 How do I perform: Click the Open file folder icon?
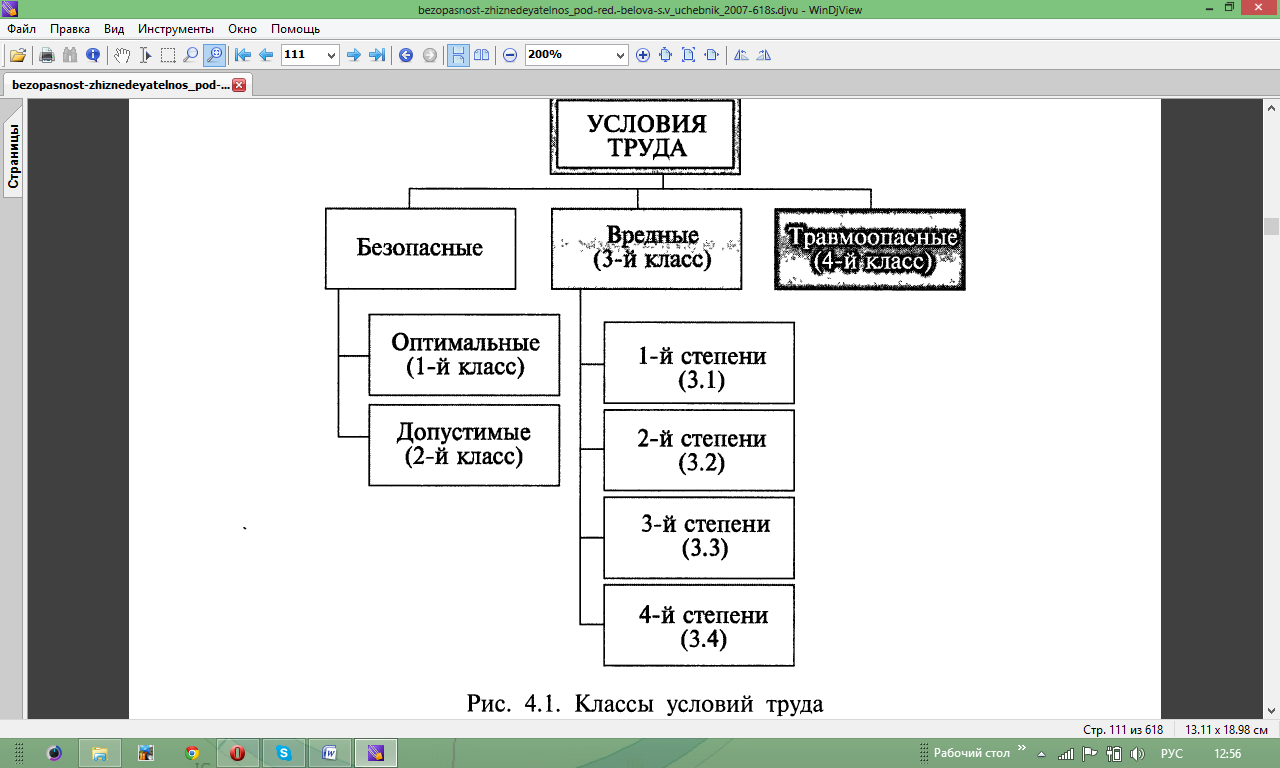[17, 55]
